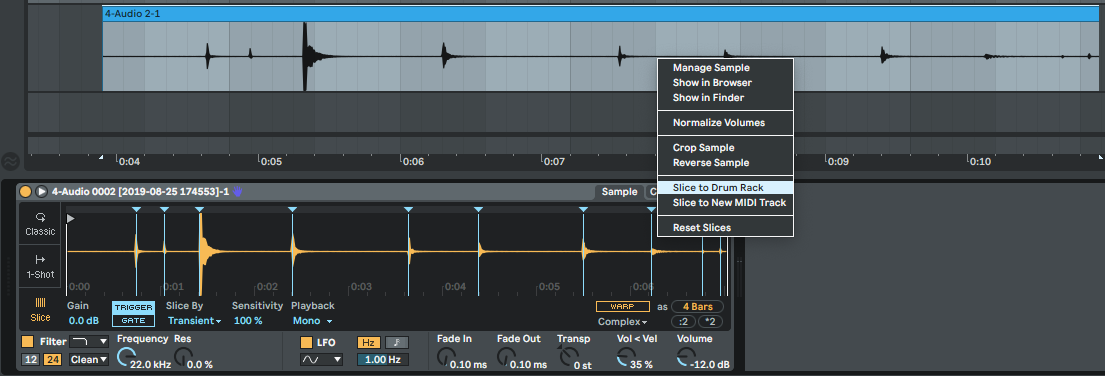1105x376 pixels.
Task: Open the filter type dropdown
Action: click(90, 341)
